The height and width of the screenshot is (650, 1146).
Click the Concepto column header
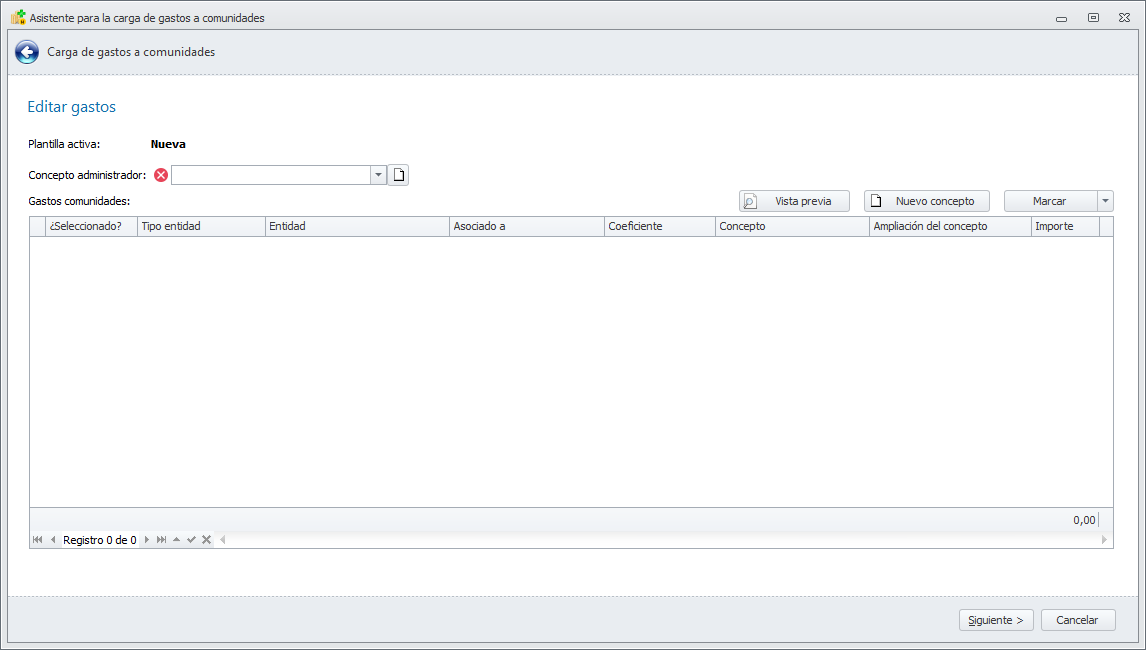[792, 227]
